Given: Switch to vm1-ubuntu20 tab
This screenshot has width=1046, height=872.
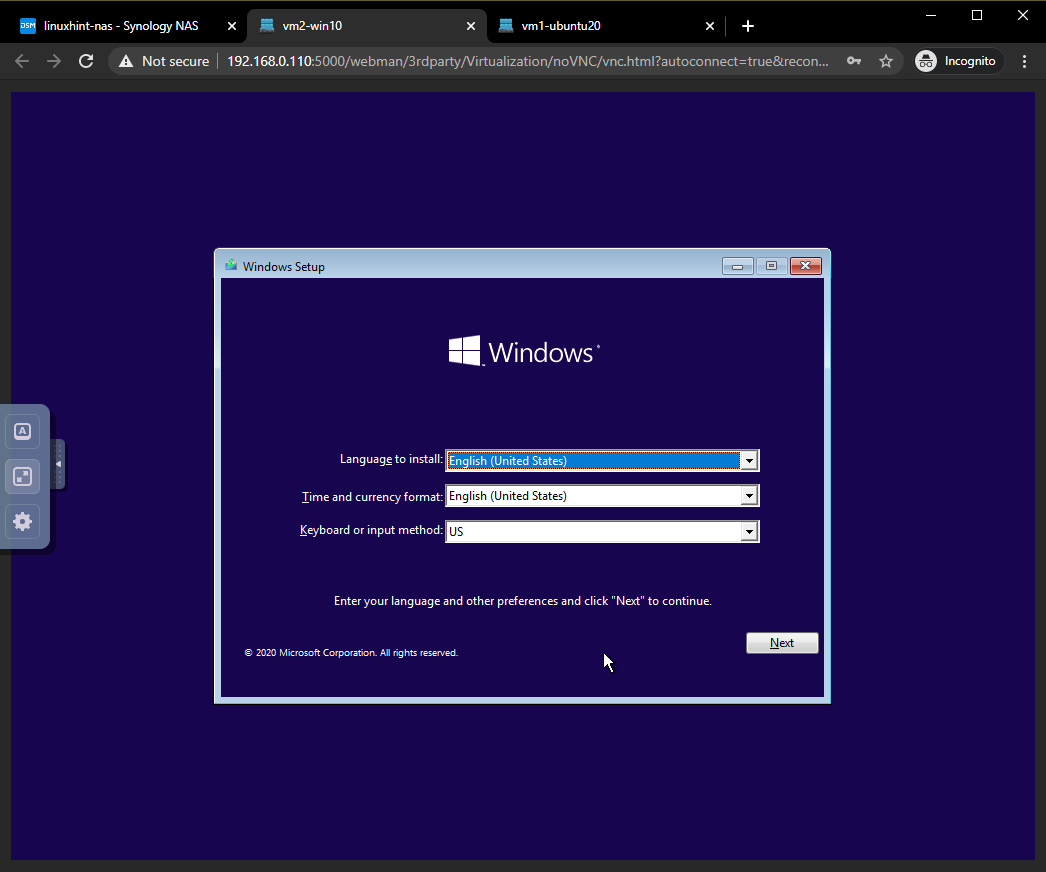Looking at the screenshot, I should click(x=600, y=26).
